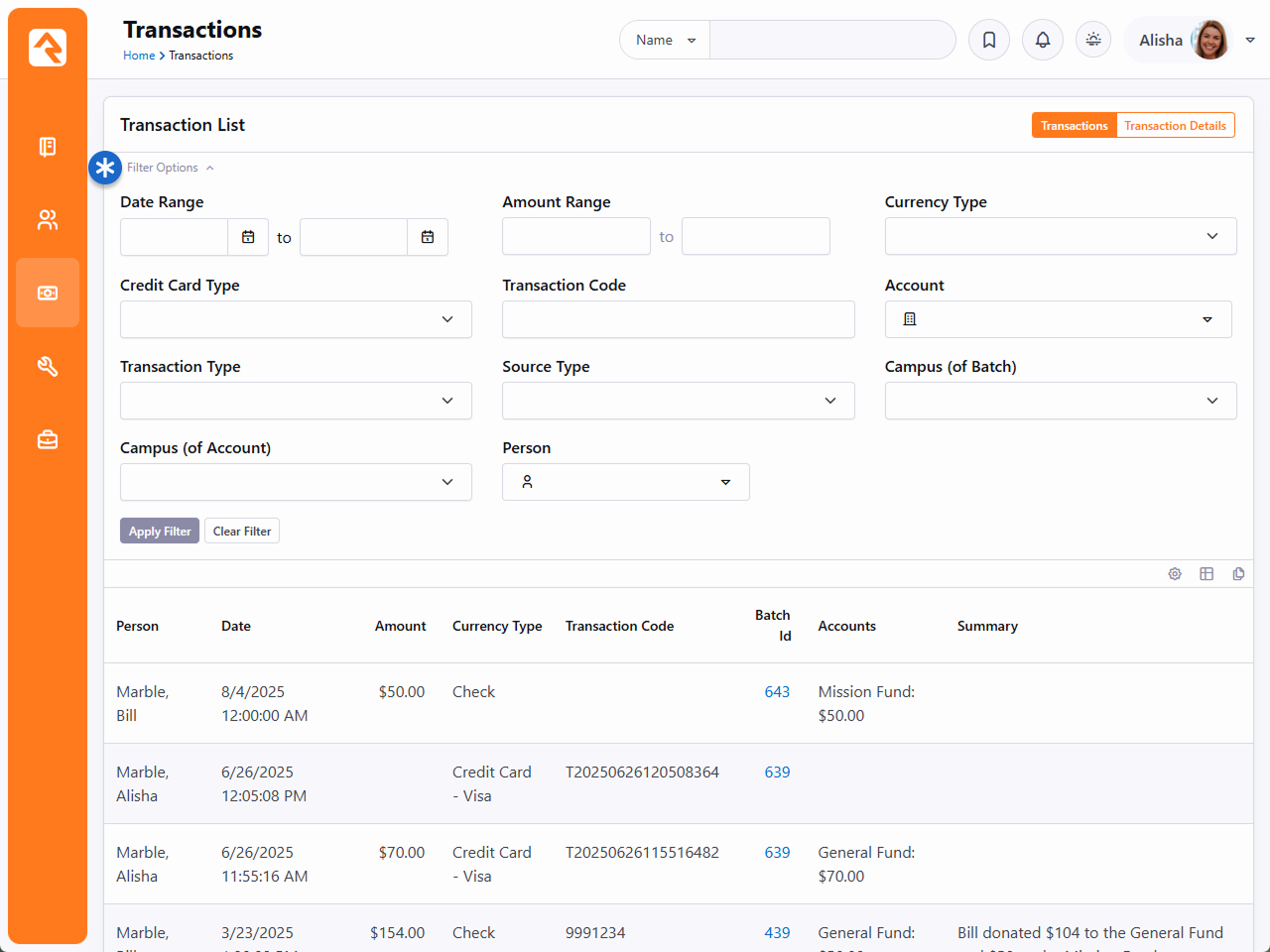This screenshot has height=952, width=1270.
Task: Open the Name search type dropdown
Action: [x=665, y=40]
